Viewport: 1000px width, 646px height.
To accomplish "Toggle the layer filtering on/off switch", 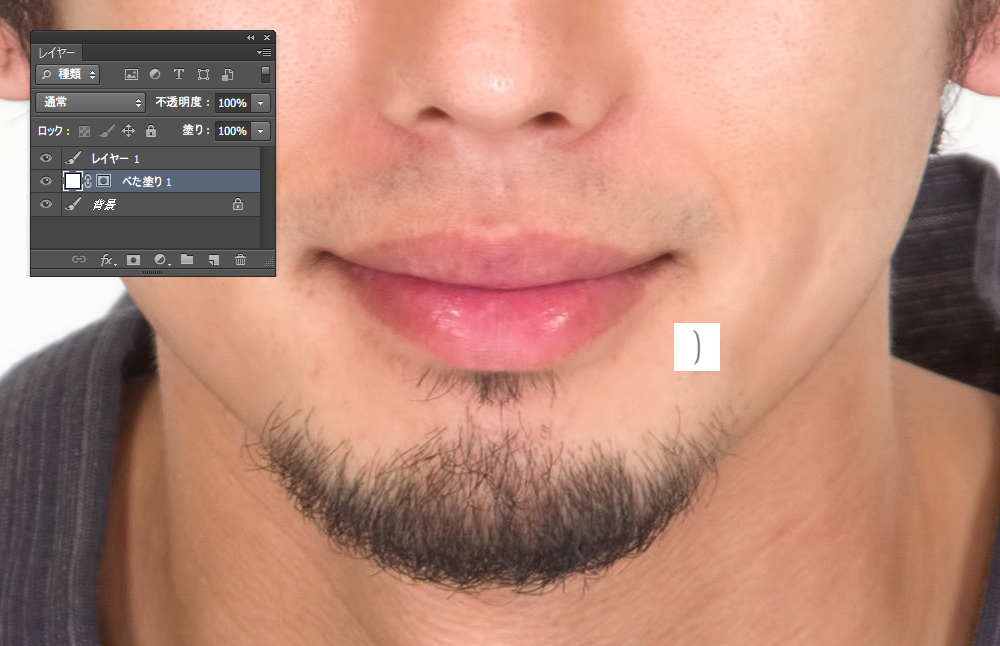I will click(x=265, y=75).
